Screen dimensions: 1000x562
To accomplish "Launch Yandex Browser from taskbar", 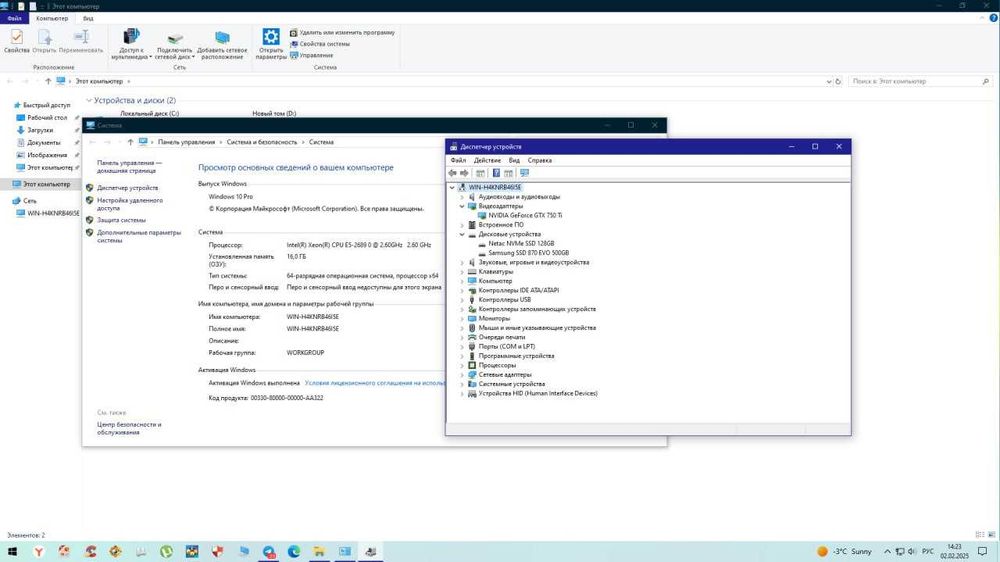I will pos(38,551).
